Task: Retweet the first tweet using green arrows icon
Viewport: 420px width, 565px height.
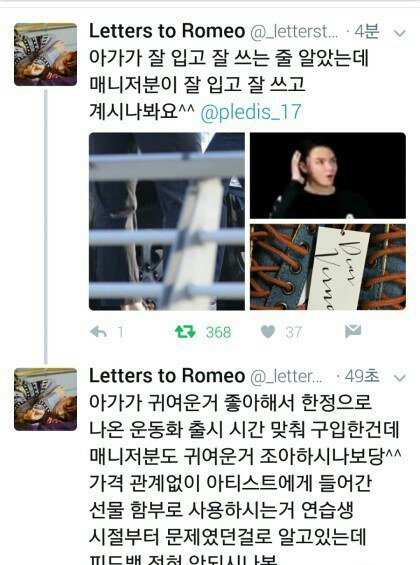Action: pos(185,332)
